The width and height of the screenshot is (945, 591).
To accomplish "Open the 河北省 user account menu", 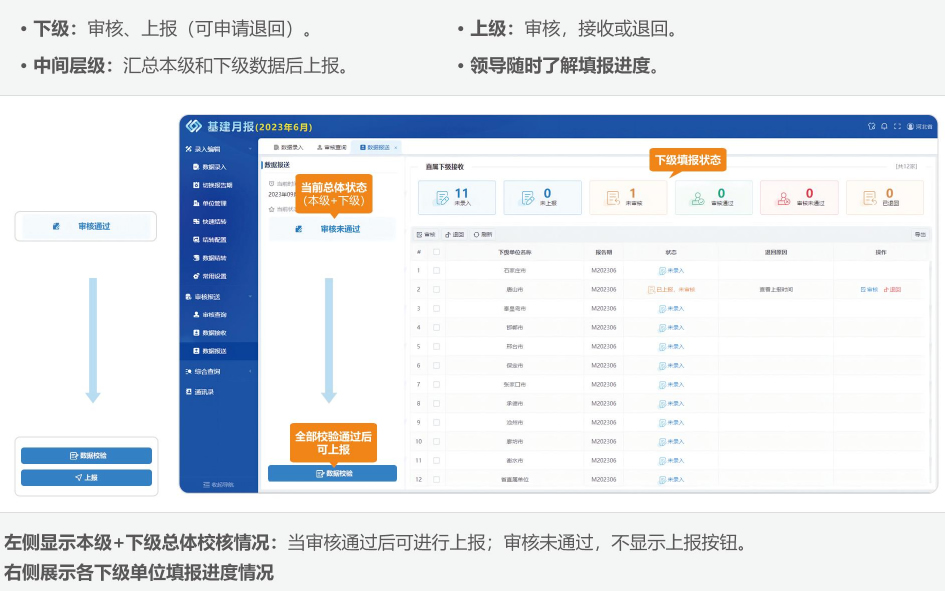I will click(920, 127).
